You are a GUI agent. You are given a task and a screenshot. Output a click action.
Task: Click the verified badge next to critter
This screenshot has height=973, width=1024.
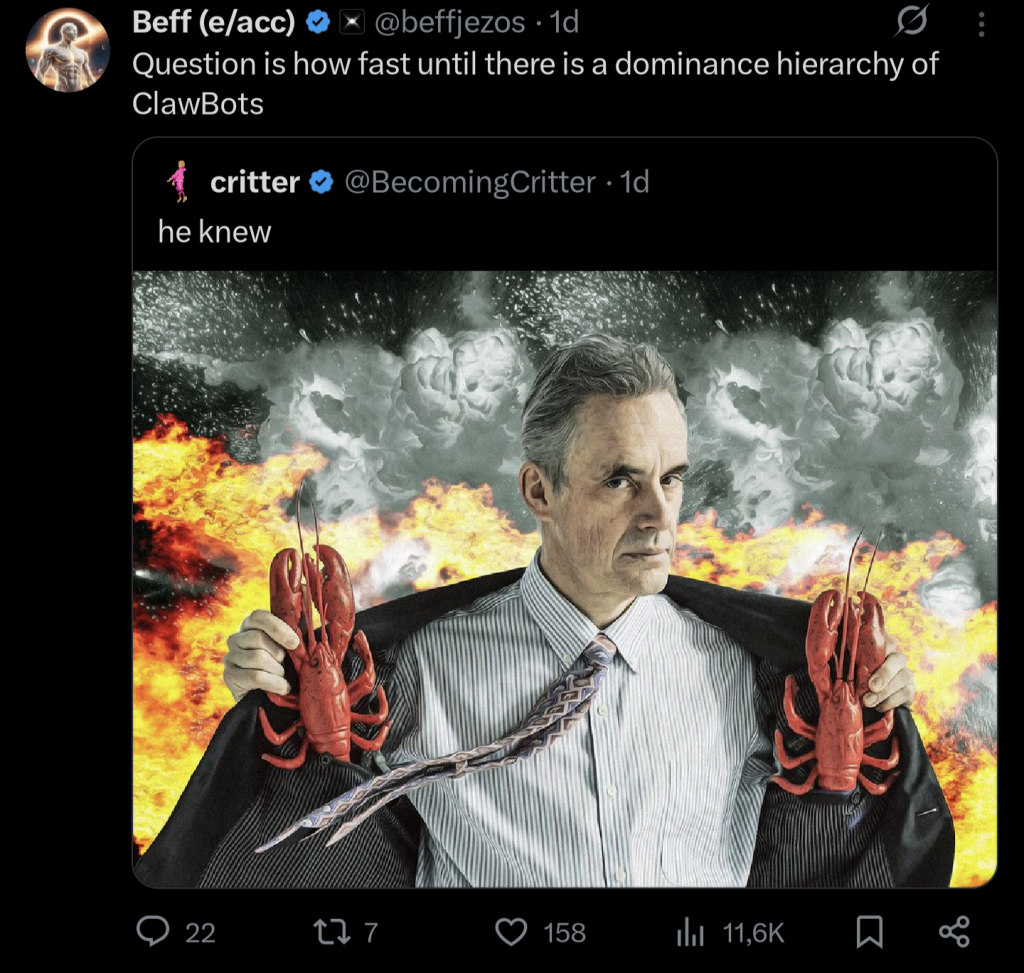[321, 182]
